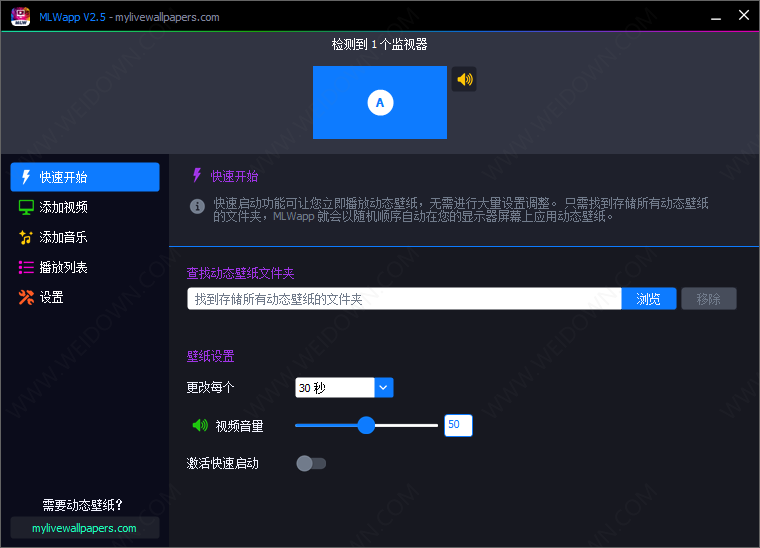Click the 更改每个 label

point(210,387)
